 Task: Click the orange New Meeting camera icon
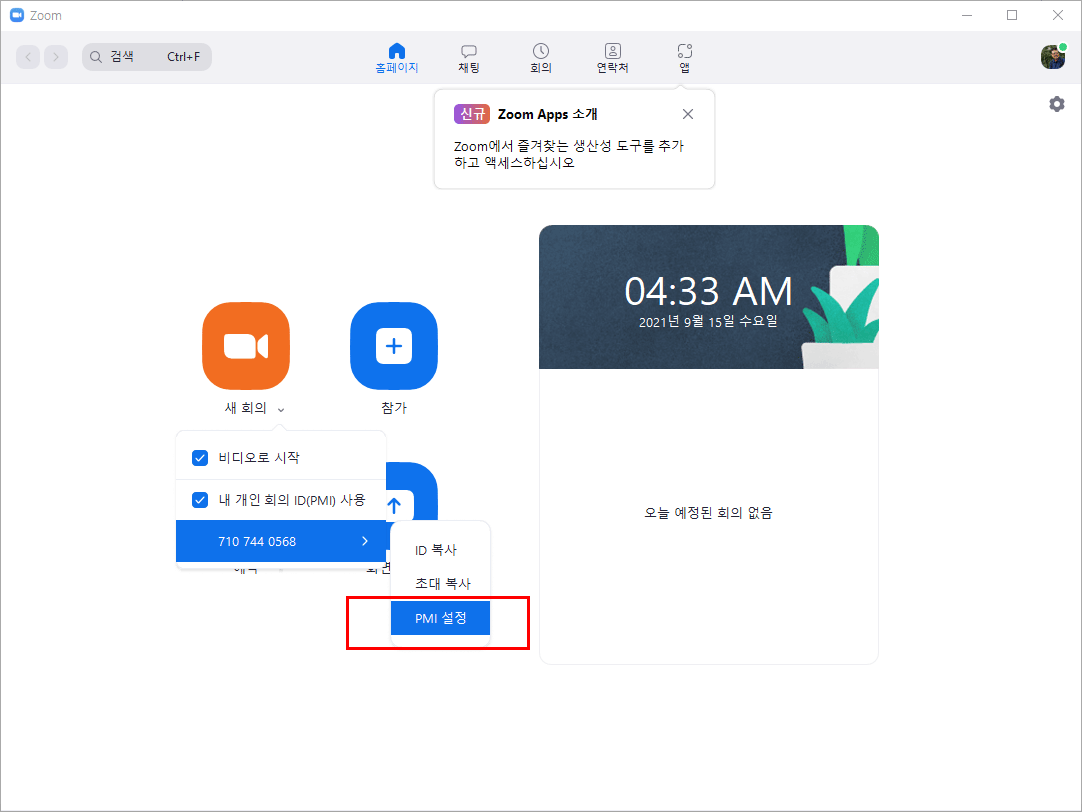[246, 346]
